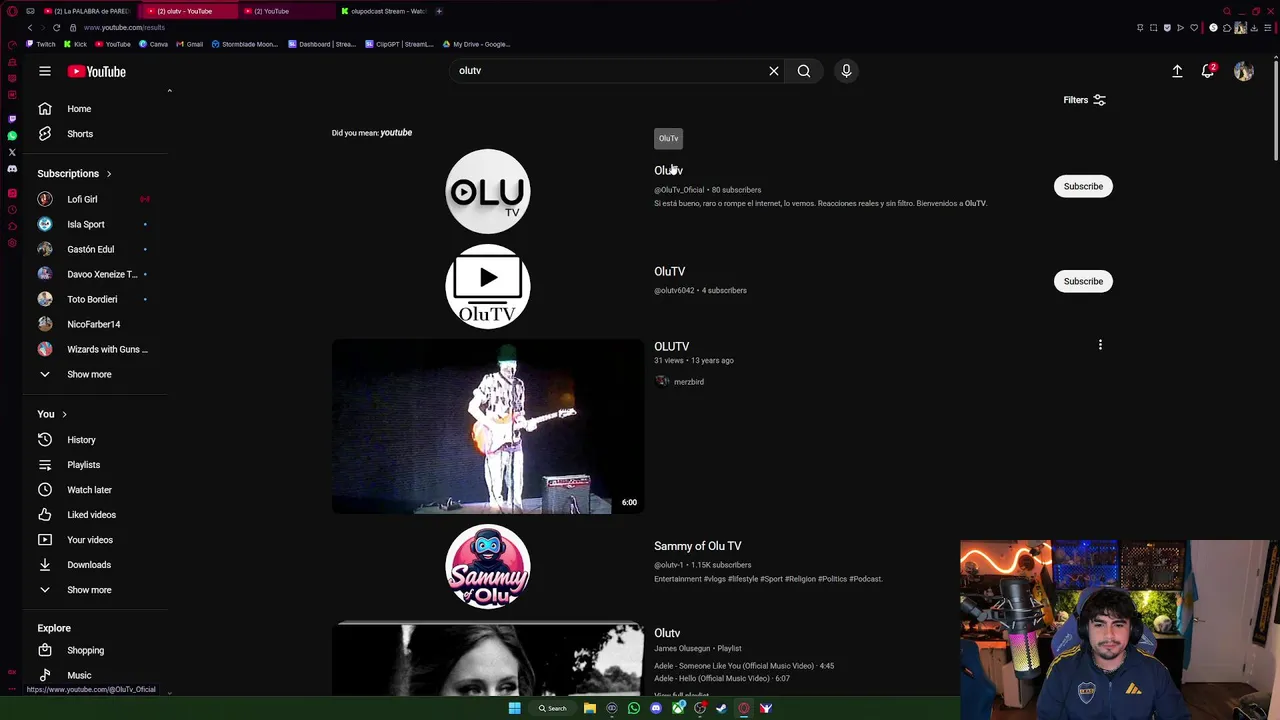Go back in browser history
Viewport: 1280px width, 720px height.
coord(30,27)
